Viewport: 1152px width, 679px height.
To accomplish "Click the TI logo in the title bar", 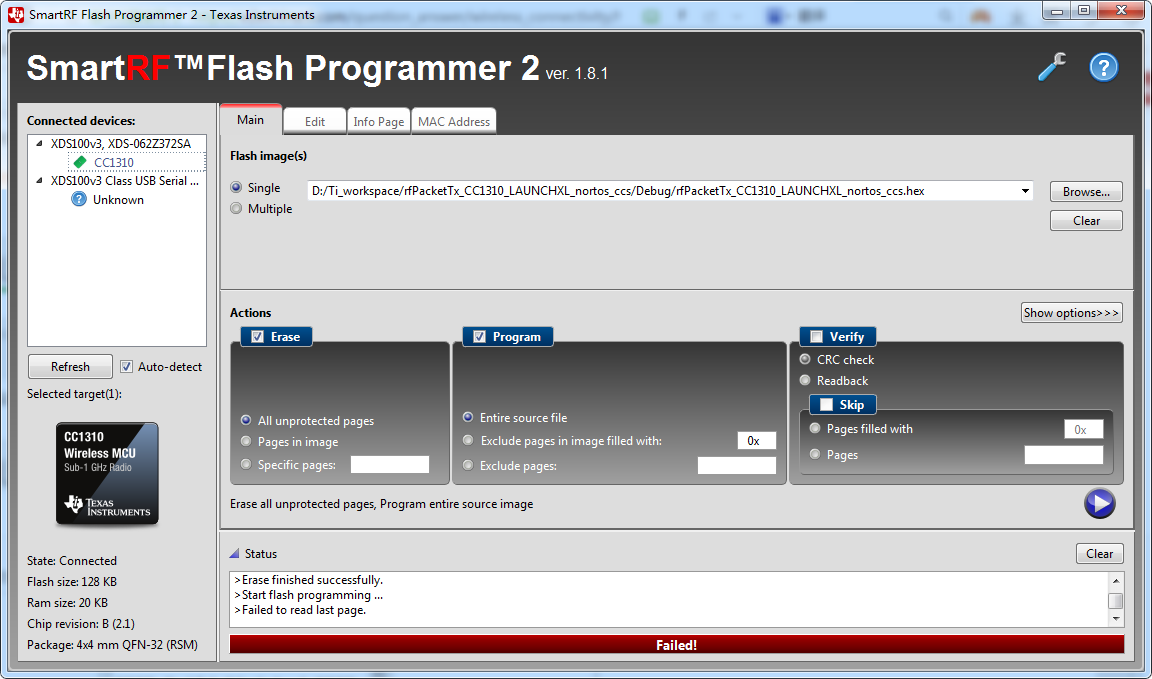I will (16, 14).
